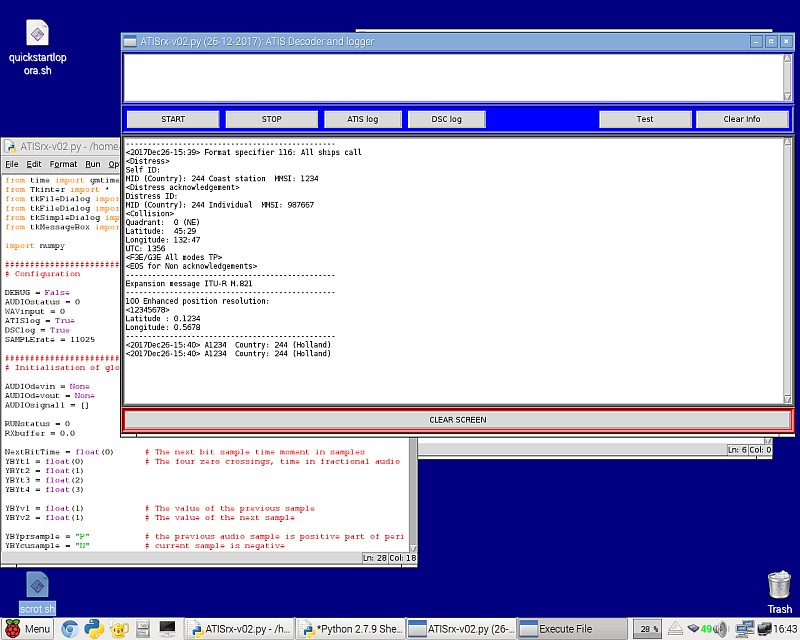Open the Trash on desktop
Image resolution: width=800 pixels, height=640 pixels.
point(779,586)
